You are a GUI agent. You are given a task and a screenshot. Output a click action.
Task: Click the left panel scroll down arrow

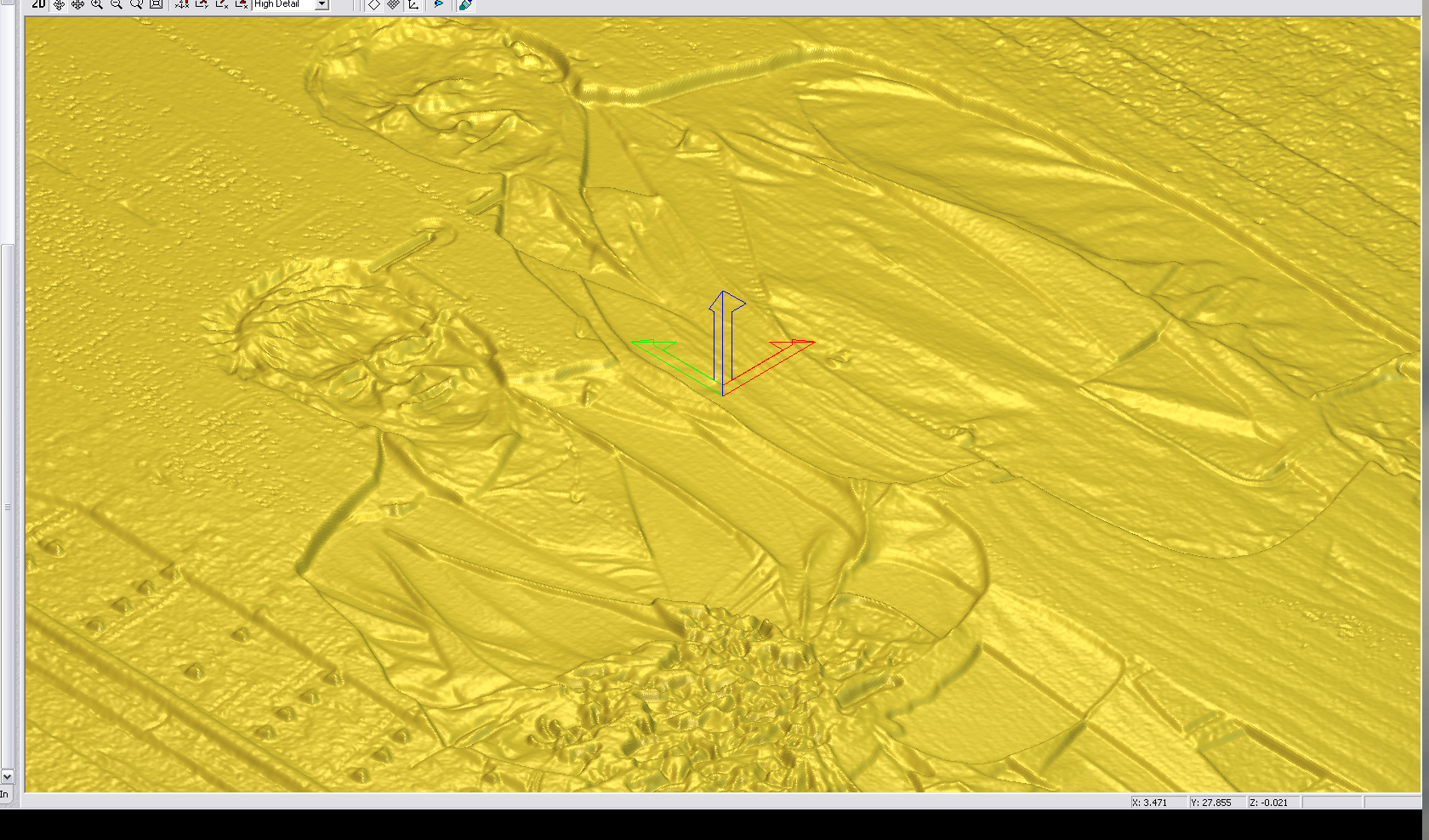click(7, 775)
